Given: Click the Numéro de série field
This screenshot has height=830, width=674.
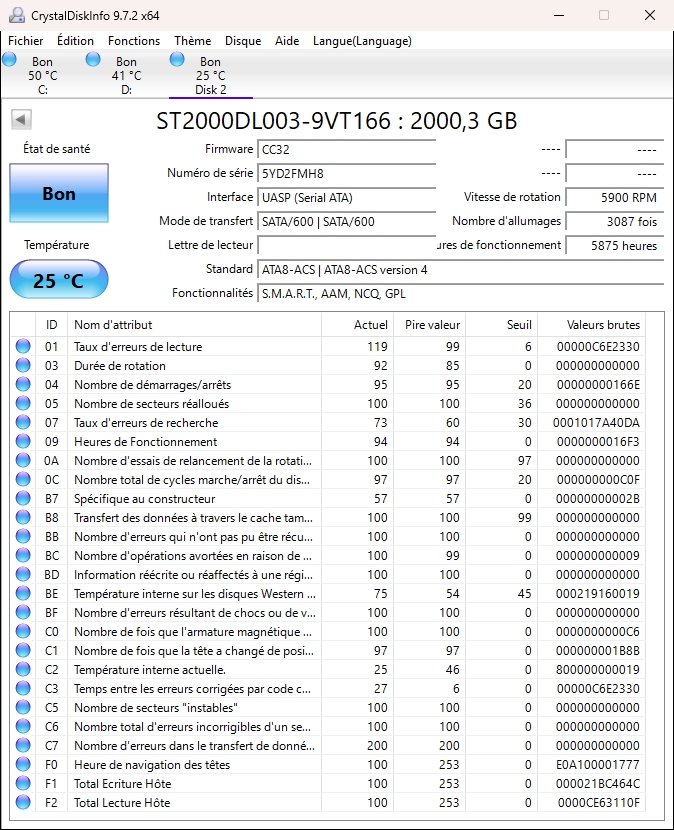Looking at the screenshot, I should pos(346,173).
